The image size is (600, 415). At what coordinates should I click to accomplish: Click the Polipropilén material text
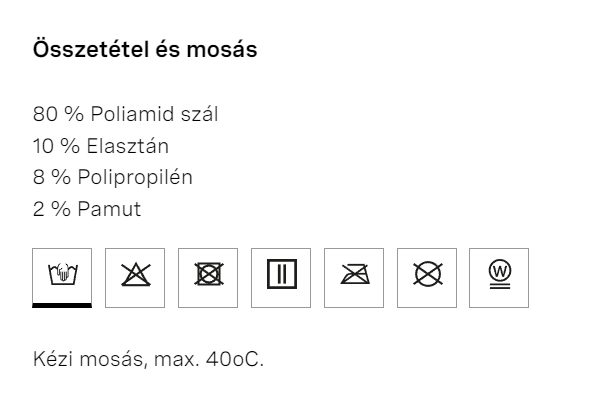135,178
